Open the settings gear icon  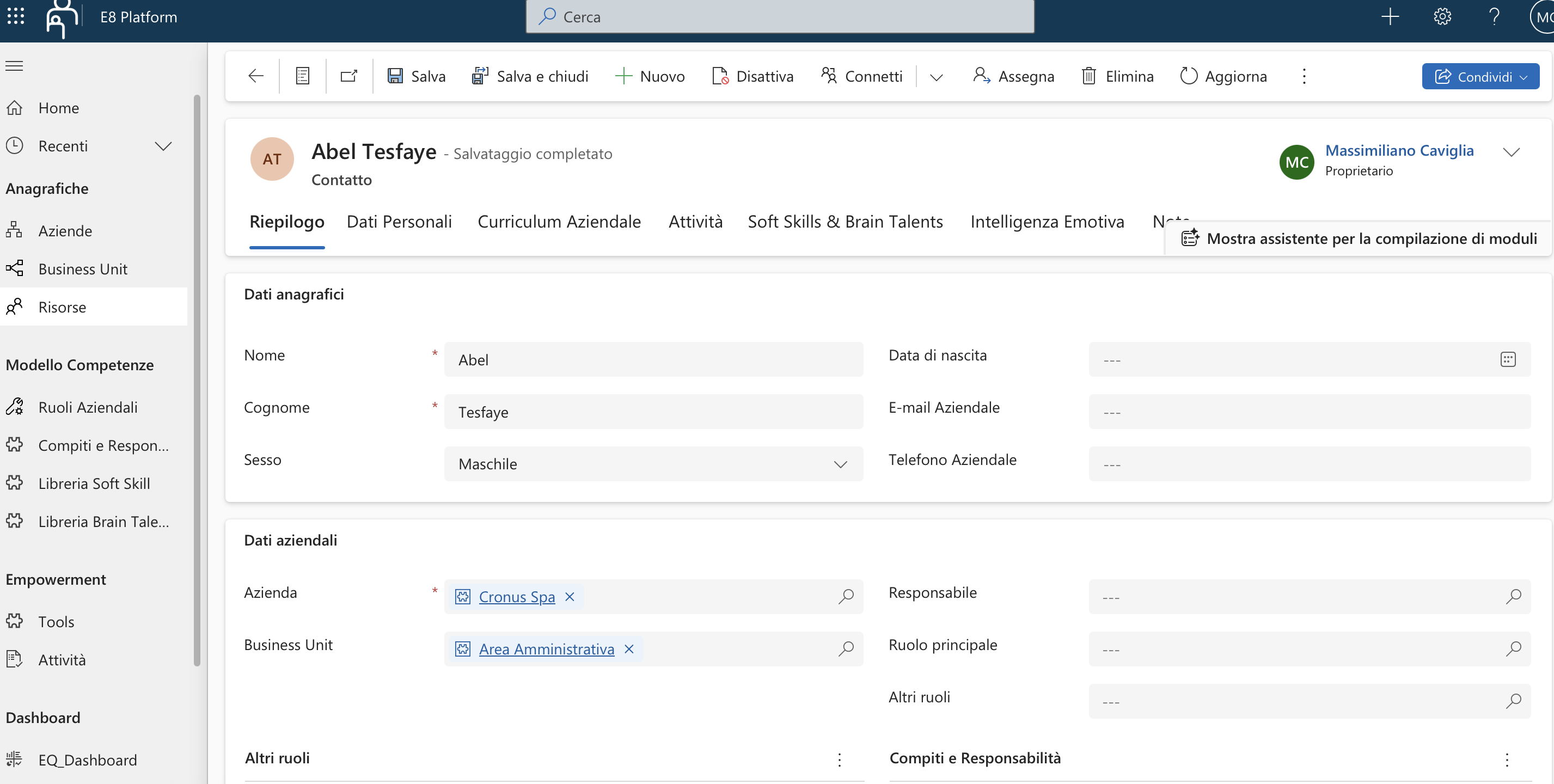pyautogui.click(x=1442, y=16)
